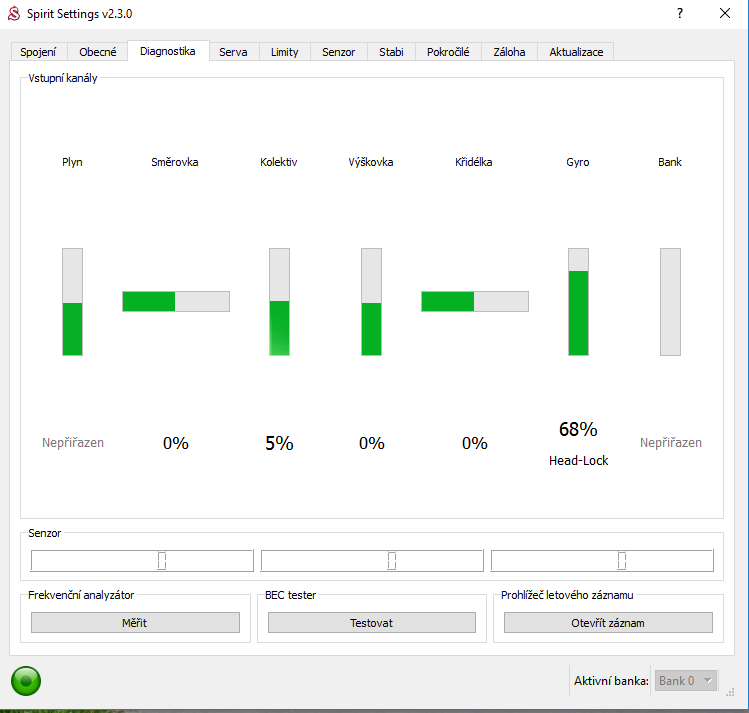Open the Pokročilé tab
Screen dimensions: 749x713
[x=447, y=52]
